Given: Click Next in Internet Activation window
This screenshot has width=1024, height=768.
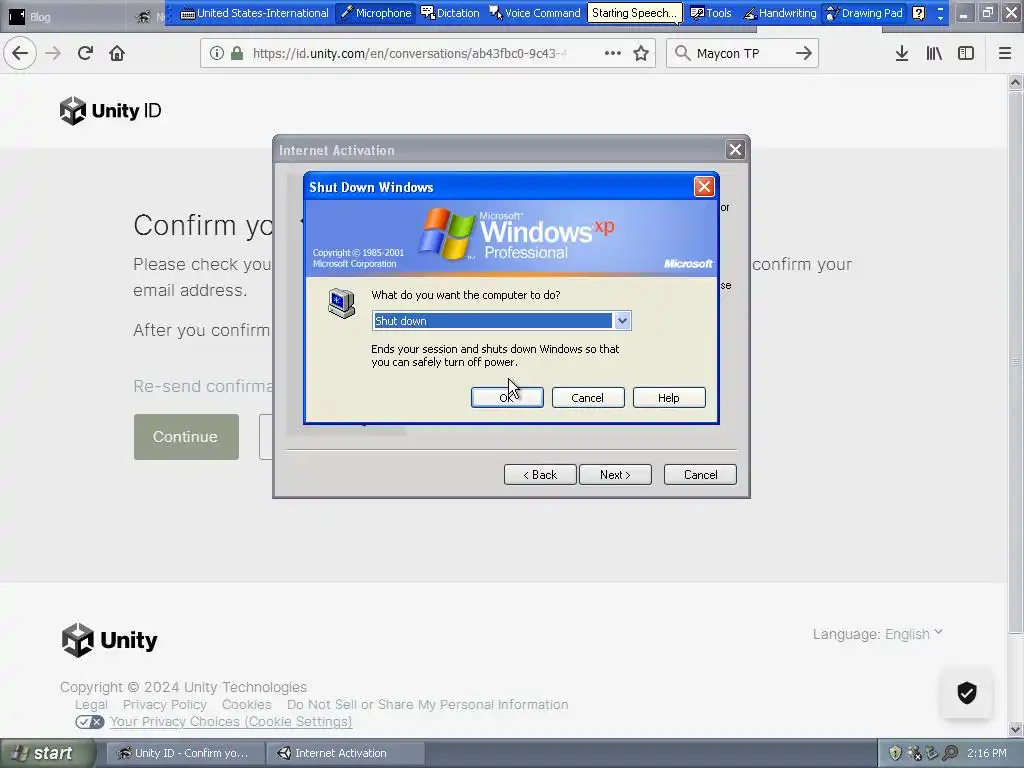Looking at the screenshot, I should (615, 475).
